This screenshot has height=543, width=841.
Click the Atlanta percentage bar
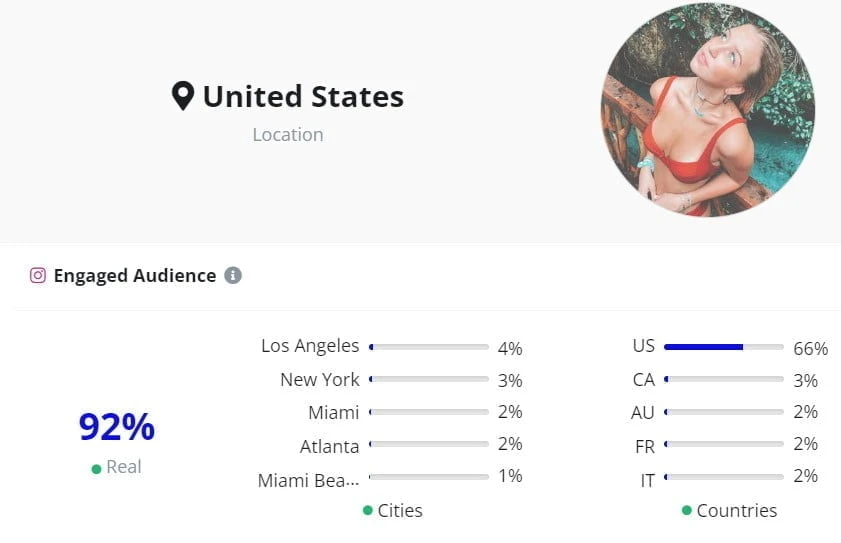pyautogui.click(x=428, y=444)
